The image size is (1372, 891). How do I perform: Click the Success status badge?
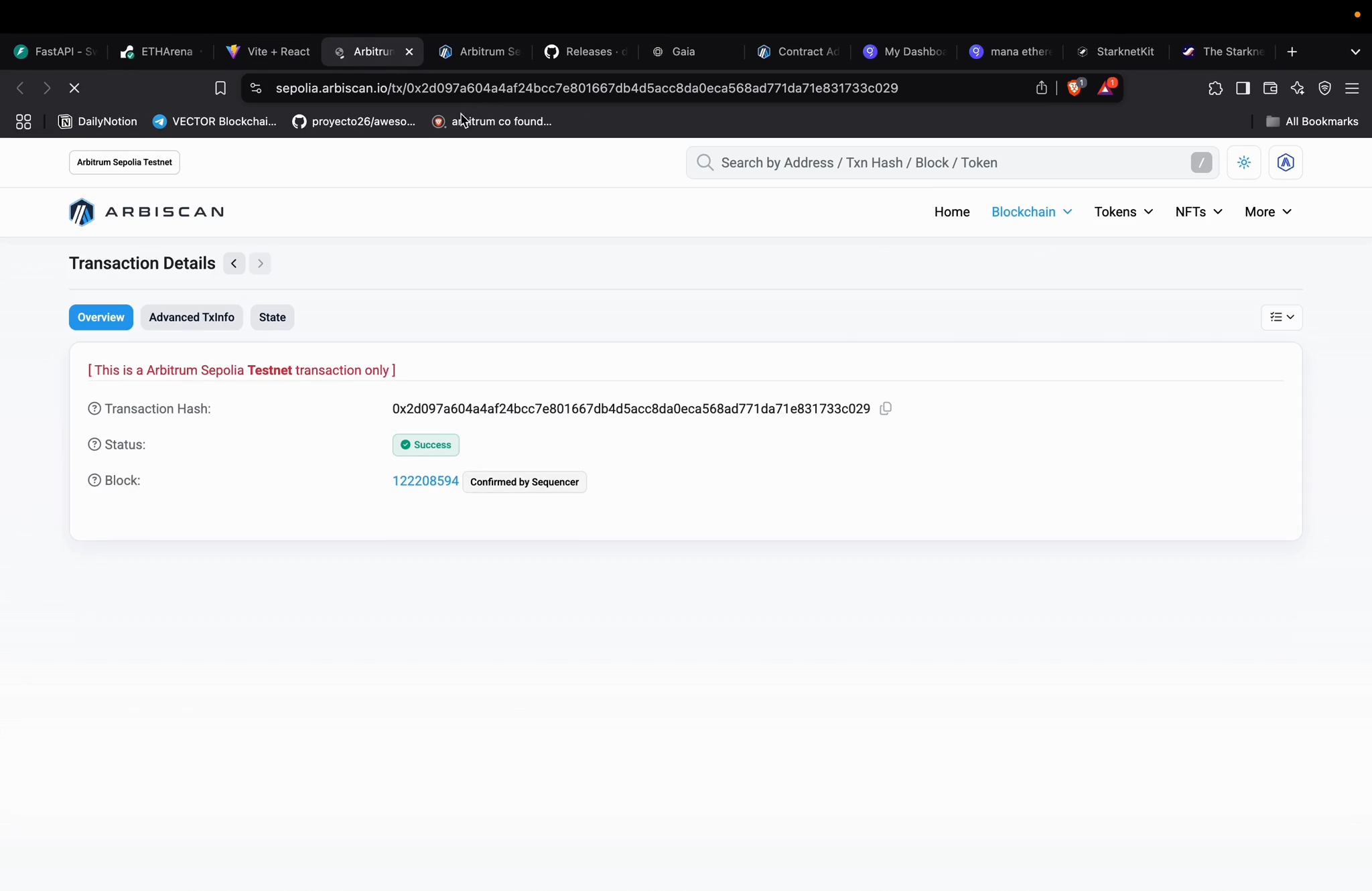pos(426,445)
